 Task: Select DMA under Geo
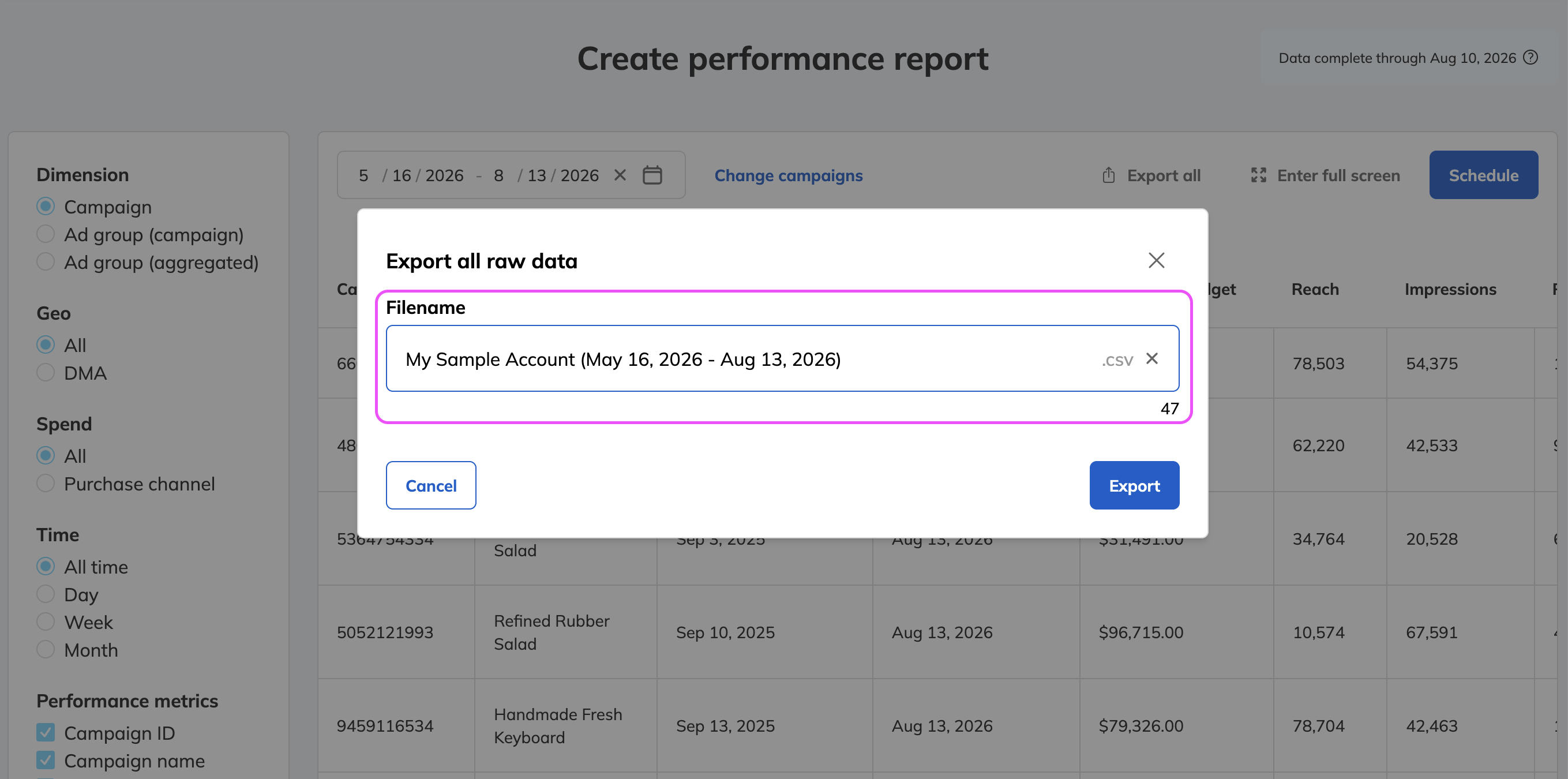(45, 372)
